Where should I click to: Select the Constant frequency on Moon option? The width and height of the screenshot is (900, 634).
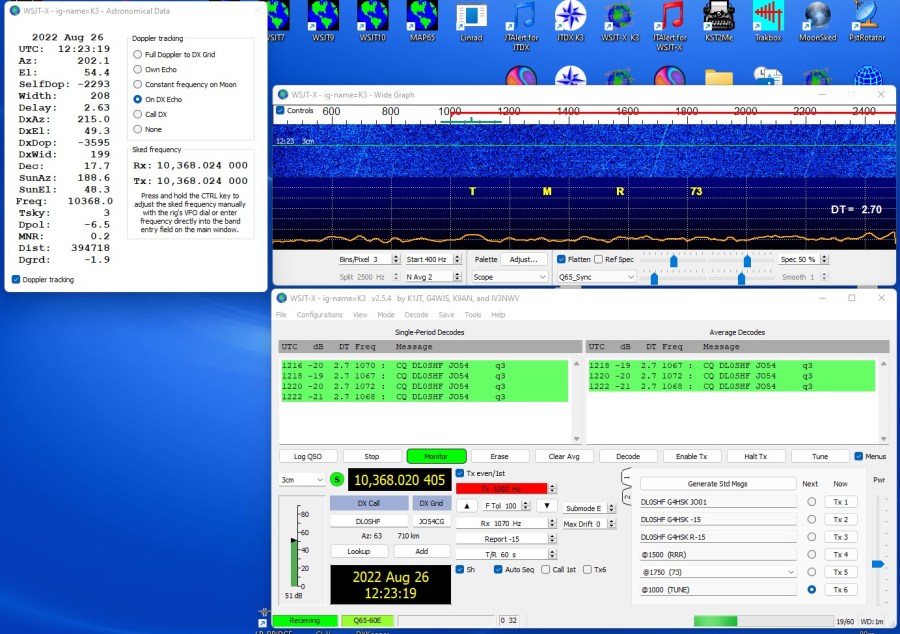point(138,85)
